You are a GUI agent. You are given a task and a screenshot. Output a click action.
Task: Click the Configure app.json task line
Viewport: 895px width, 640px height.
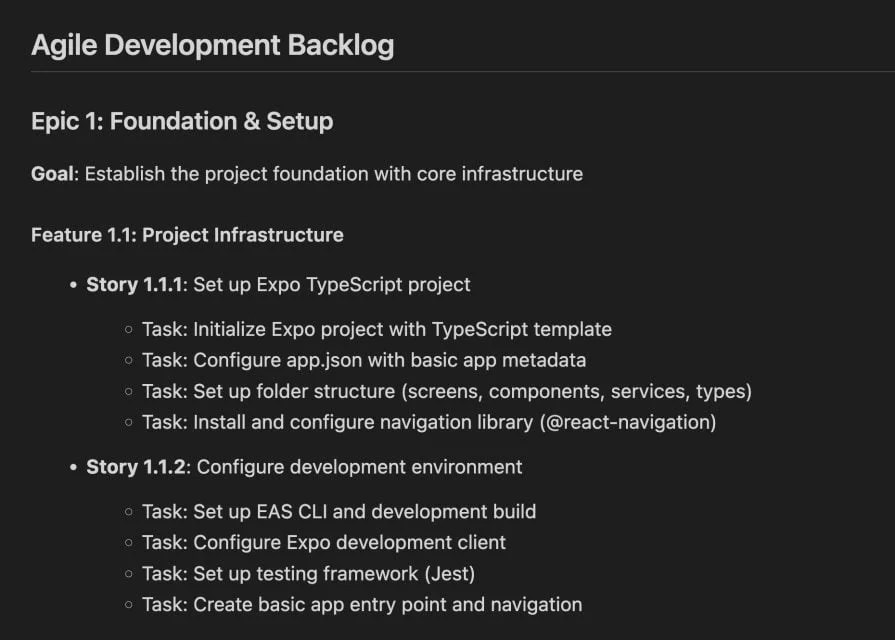(x=364, y=360)
